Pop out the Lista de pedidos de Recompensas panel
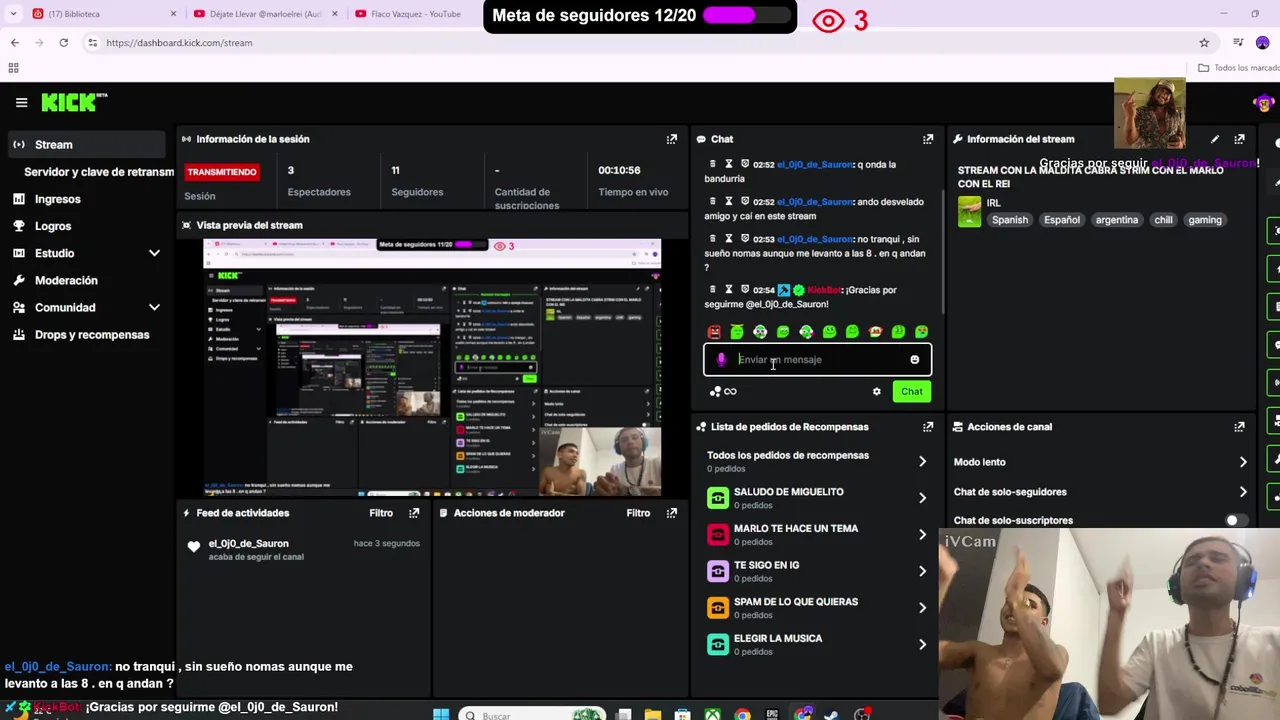The height and width of the screenshot is (720, 1280). (x=928, y=427)
